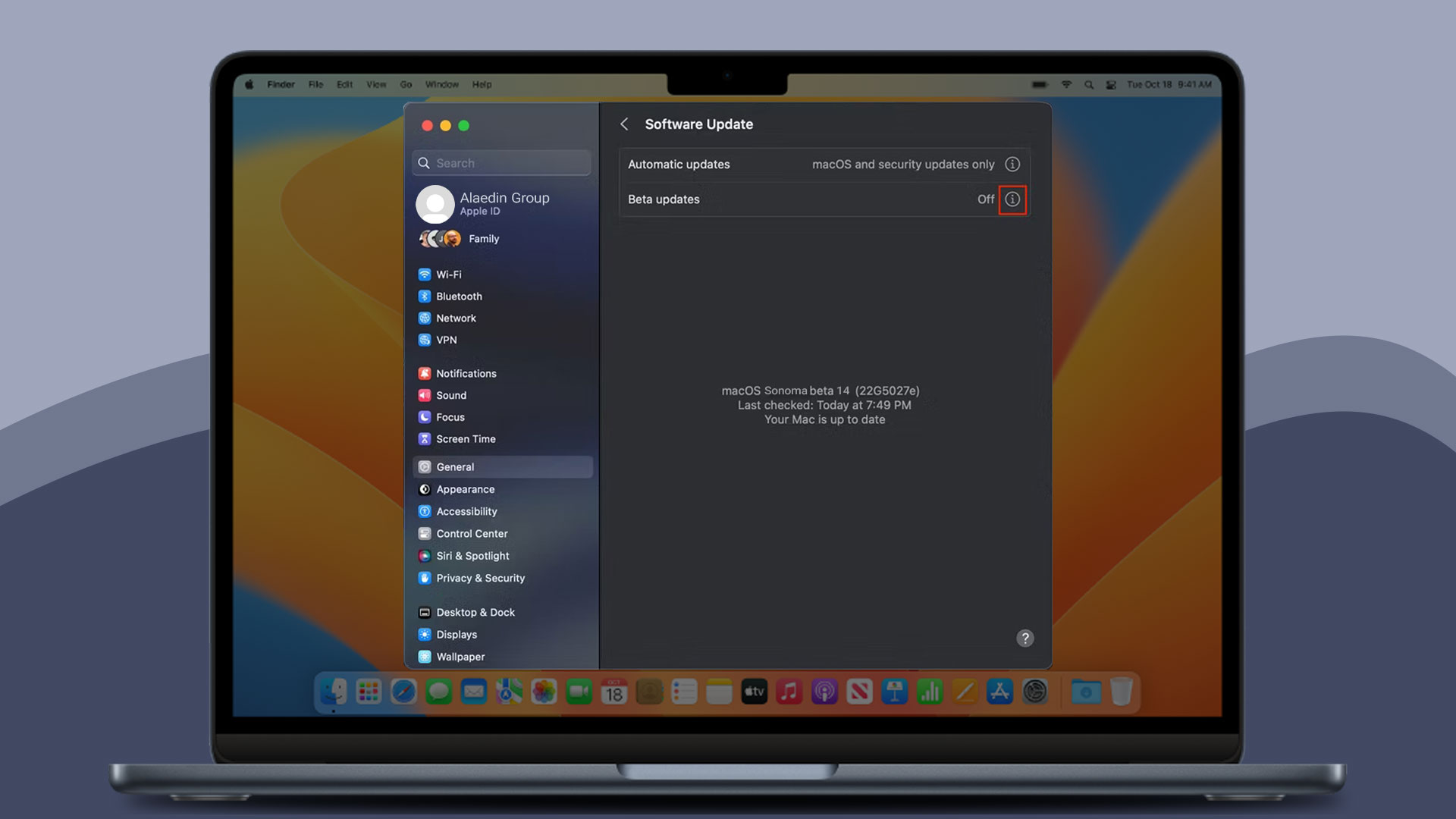This screenshot has height=819, width=1456.
Task: Launch Safari from the Dock
Action: [403, 692]
